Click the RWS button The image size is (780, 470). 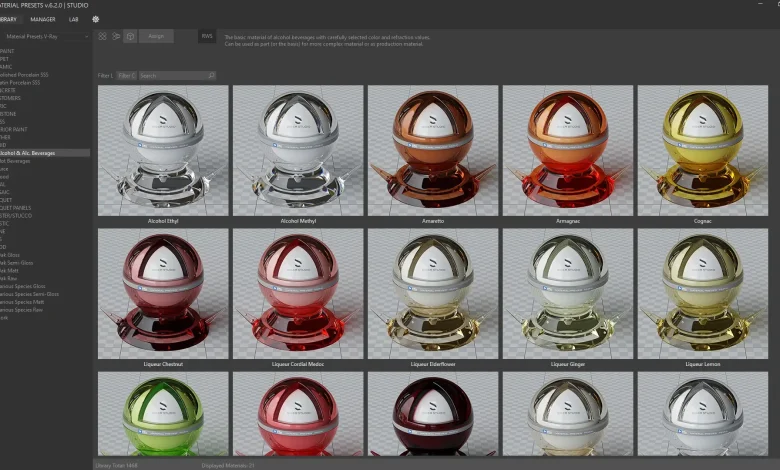pyautogui.click(x=207, y=36)
